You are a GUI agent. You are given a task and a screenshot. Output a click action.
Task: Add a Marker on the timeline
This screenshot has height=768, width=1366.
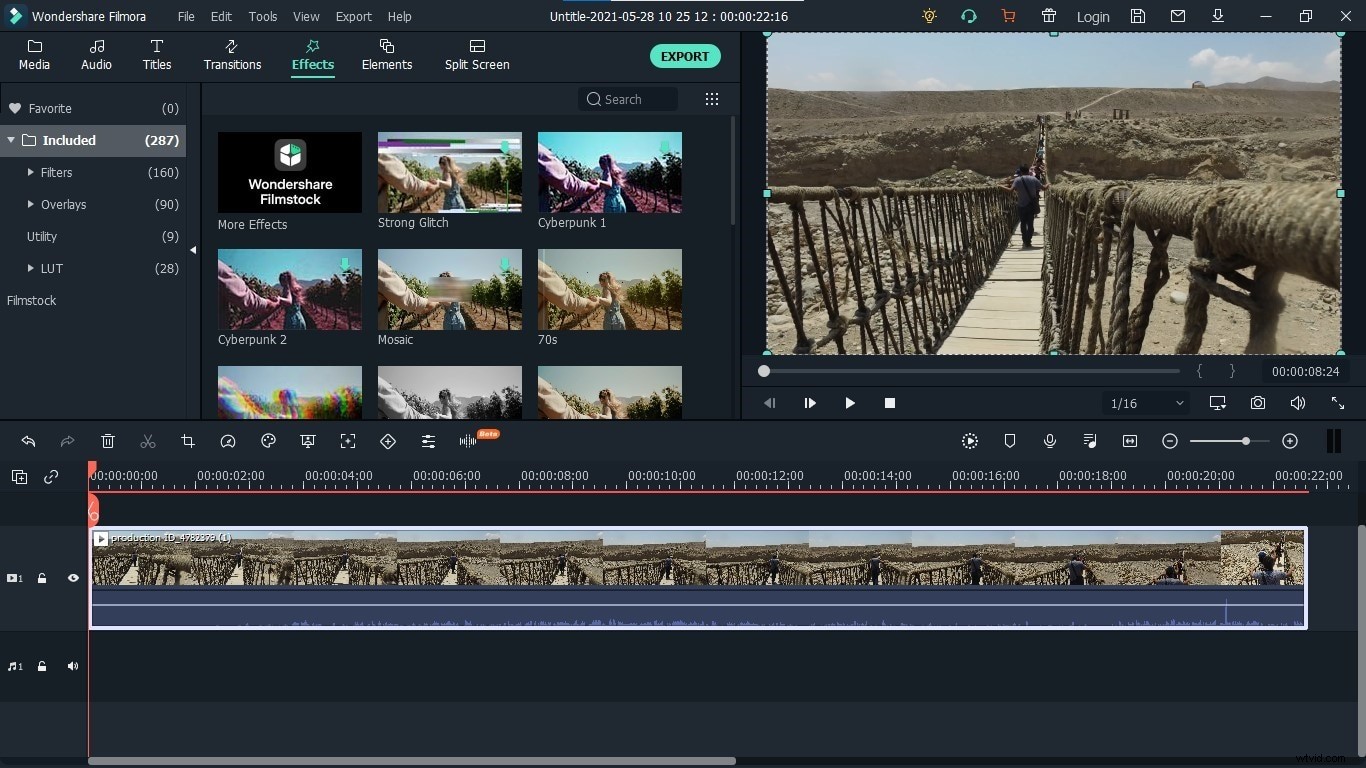tap(1010, 441)
